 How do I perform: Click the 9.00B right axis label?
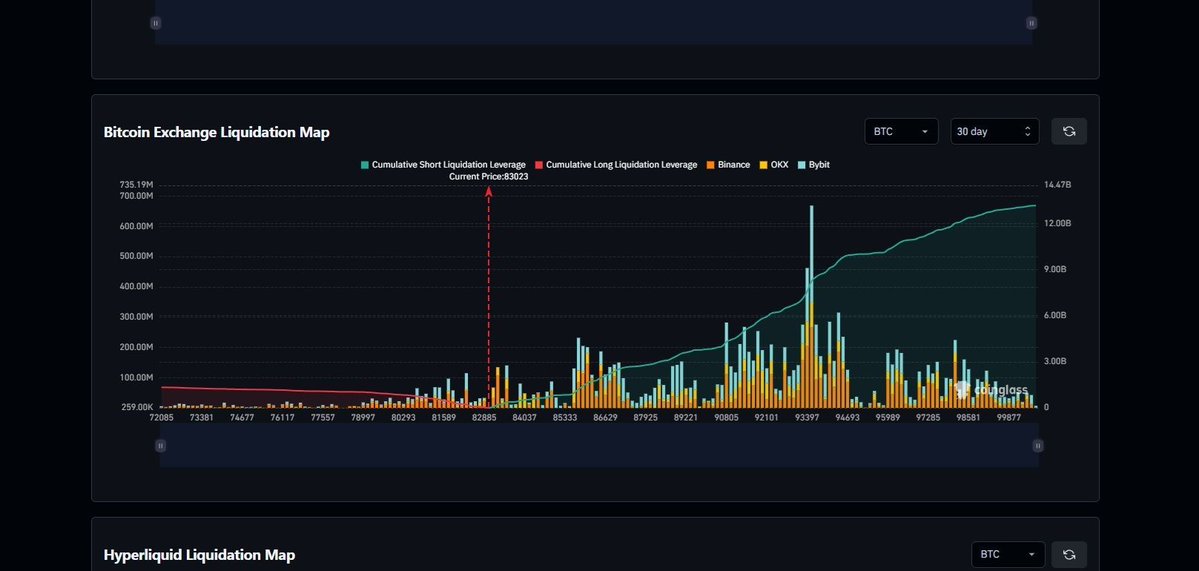[x=1056, y=269]
